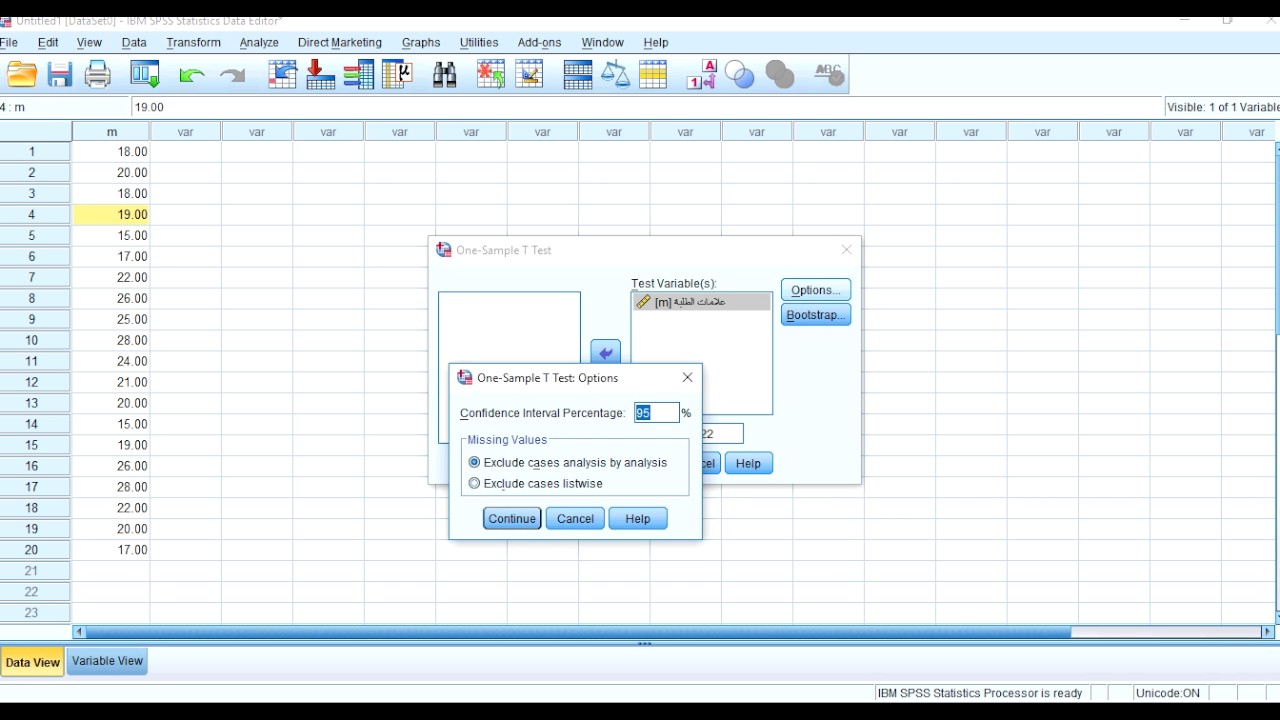Redo action with gray arrow icon
Screen dimensions: 1280x720
[x=232, y=75]
